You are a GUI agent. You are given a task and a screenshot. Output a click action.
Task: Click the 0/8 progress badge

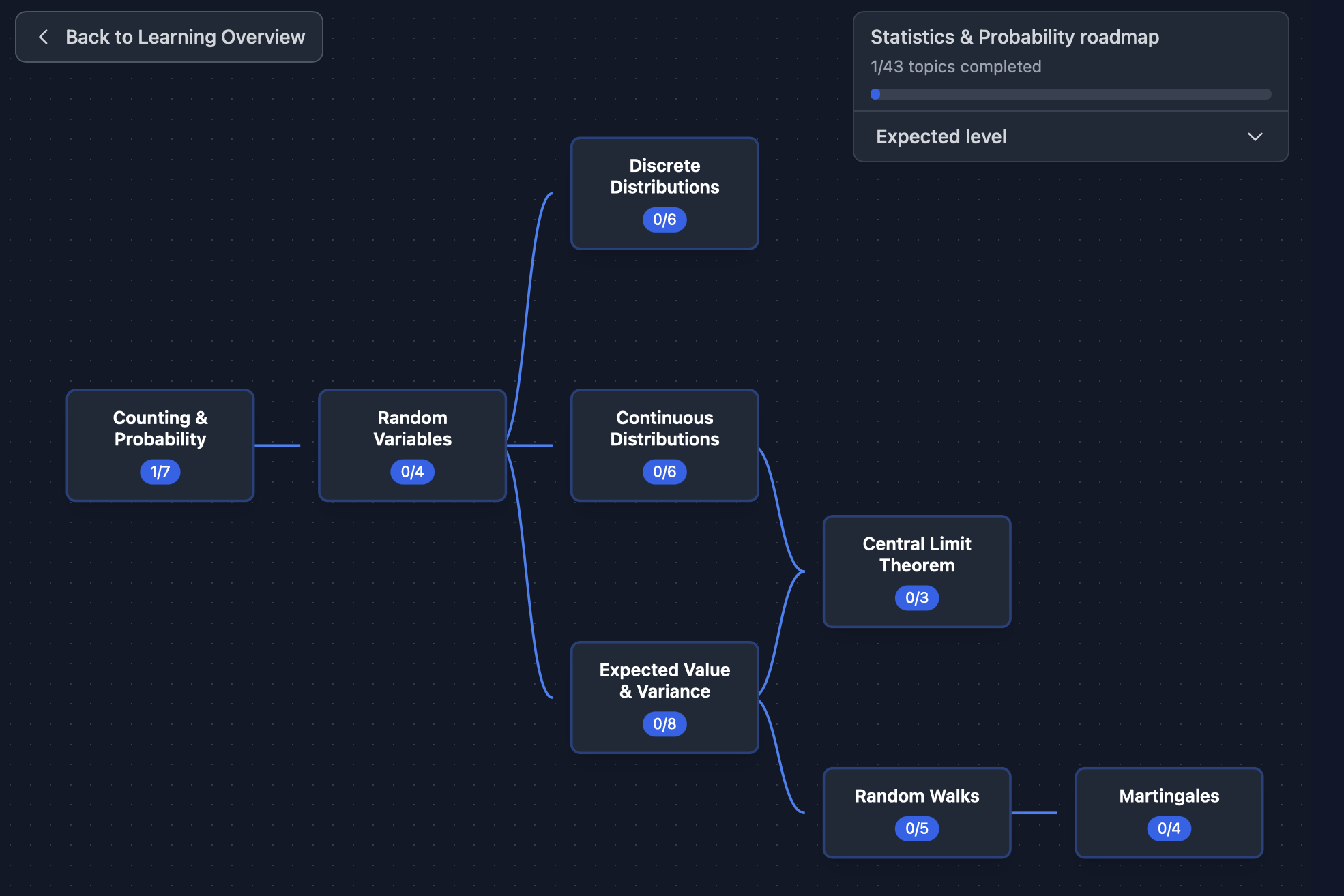click(664, 724)
